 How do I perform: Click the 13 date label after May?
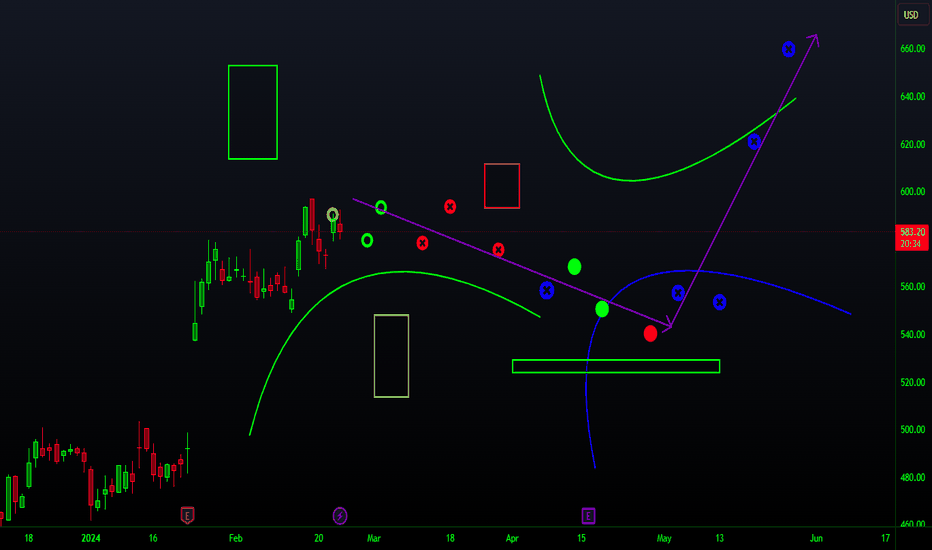click(x=719, y=538)
